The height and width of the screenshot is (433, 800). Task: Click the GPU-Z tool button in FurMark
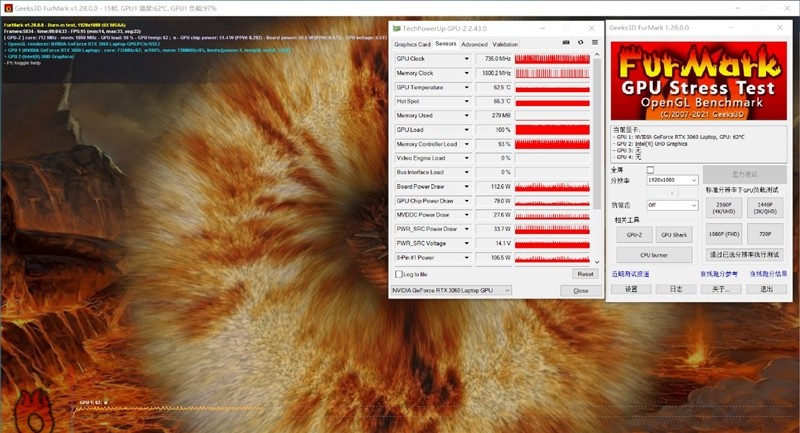[x=634, y=235]
